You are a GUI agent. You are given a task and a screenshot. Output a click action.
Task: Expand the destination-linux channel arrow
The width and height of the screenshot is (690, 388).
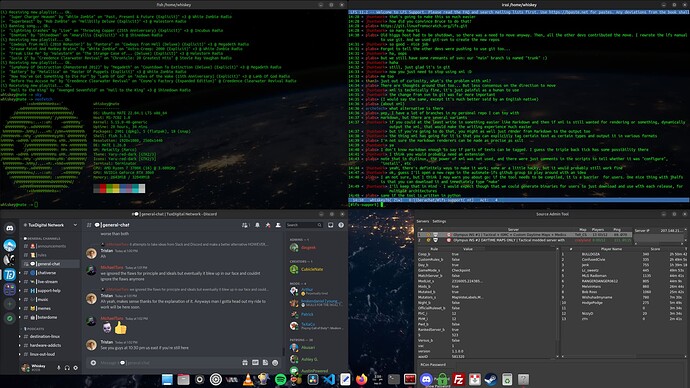pos(20,337)
